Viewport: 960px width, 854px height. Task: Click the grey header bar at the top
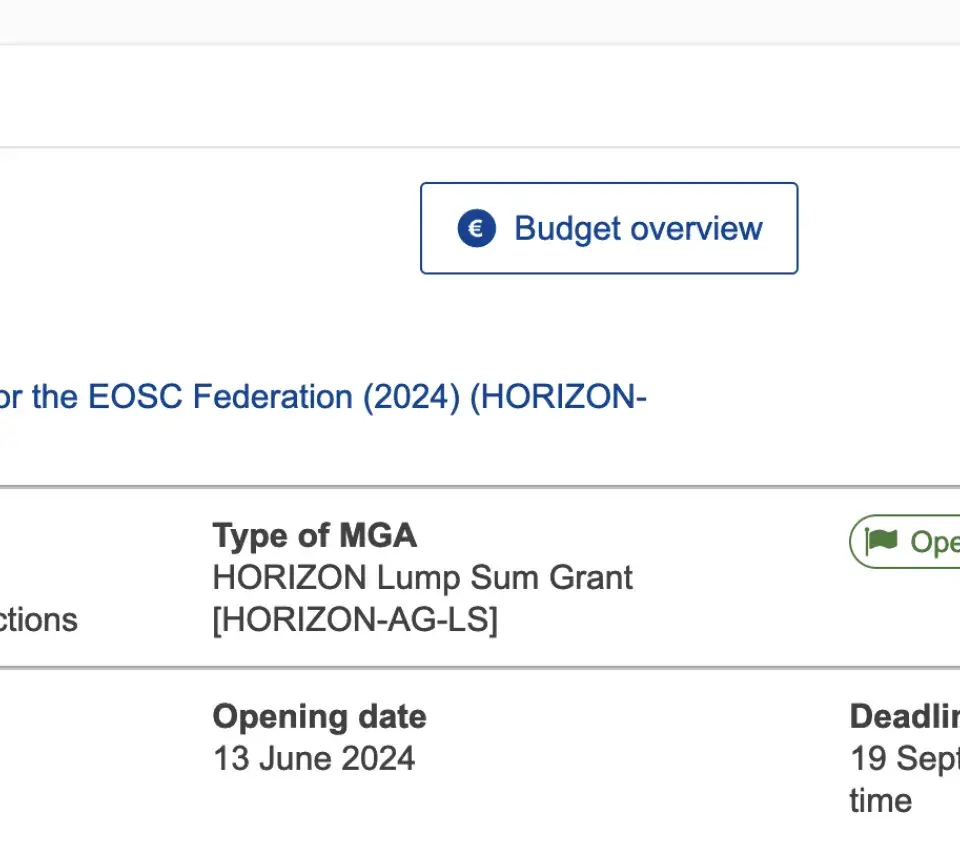point(480,20)
